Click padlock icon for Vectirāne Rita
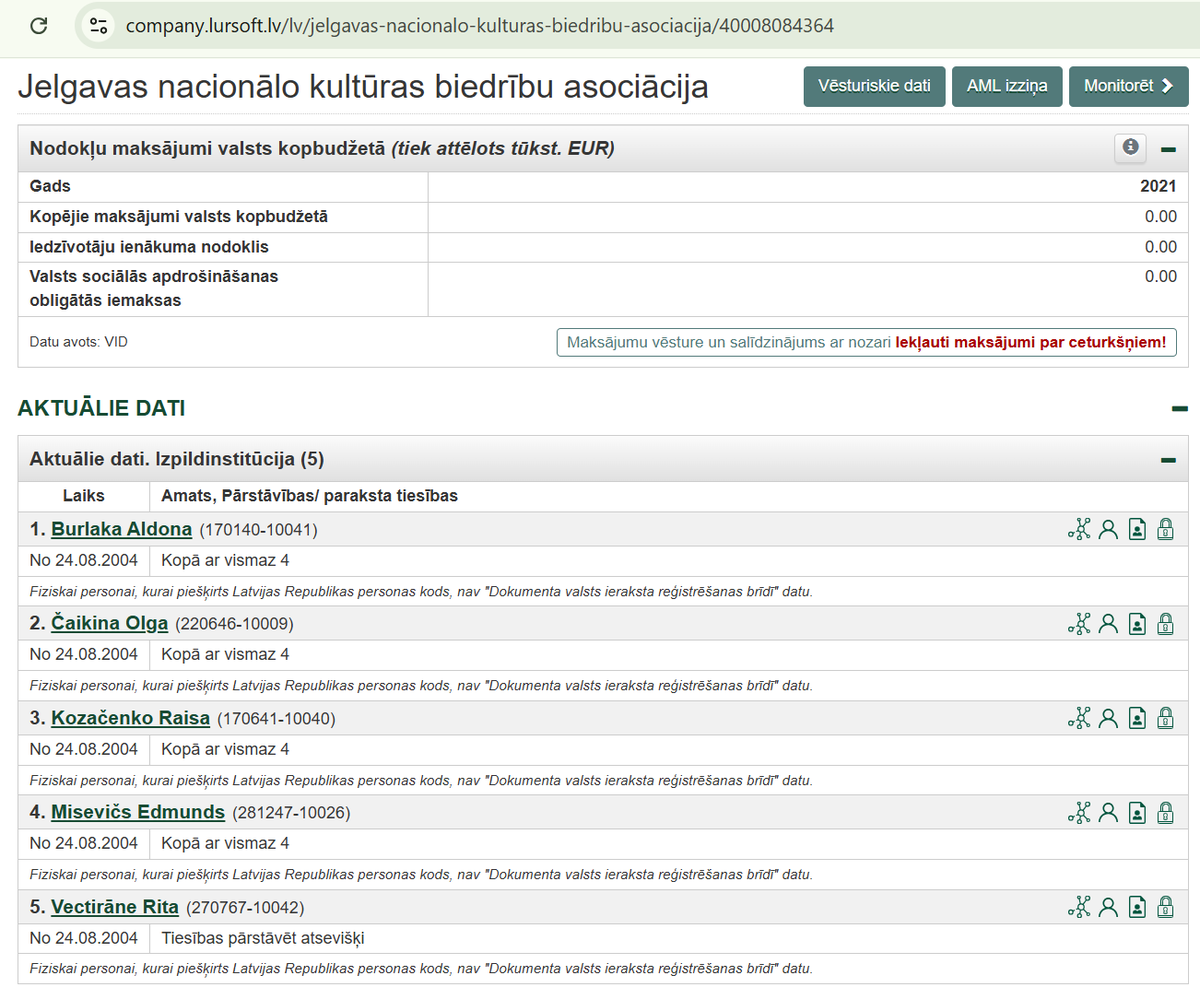The image size is (1200, 999). [1165, 907]
